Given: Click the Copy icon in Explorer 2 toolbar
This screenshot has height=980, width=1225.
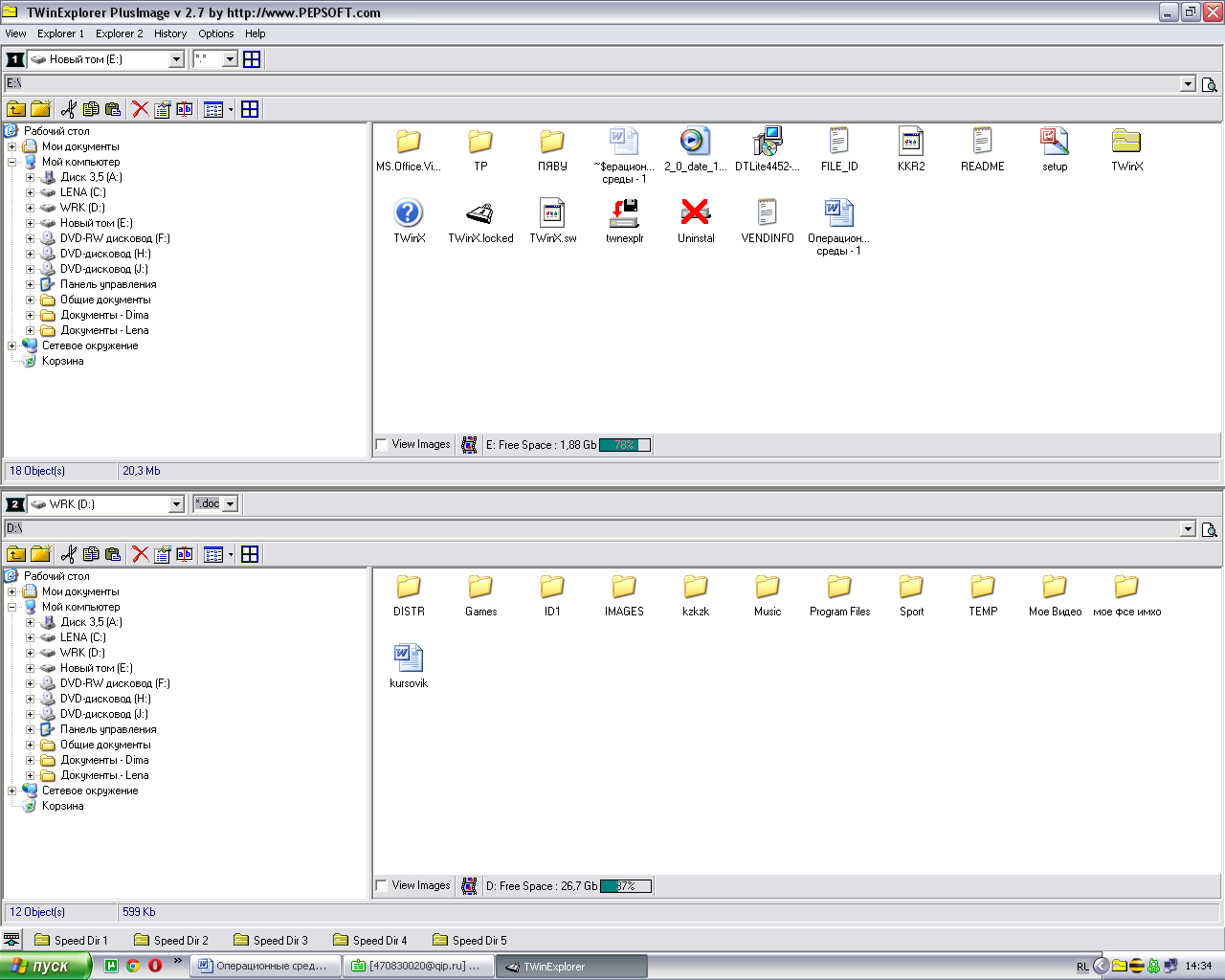Looking at the screenshot, I should pos(91,554).
